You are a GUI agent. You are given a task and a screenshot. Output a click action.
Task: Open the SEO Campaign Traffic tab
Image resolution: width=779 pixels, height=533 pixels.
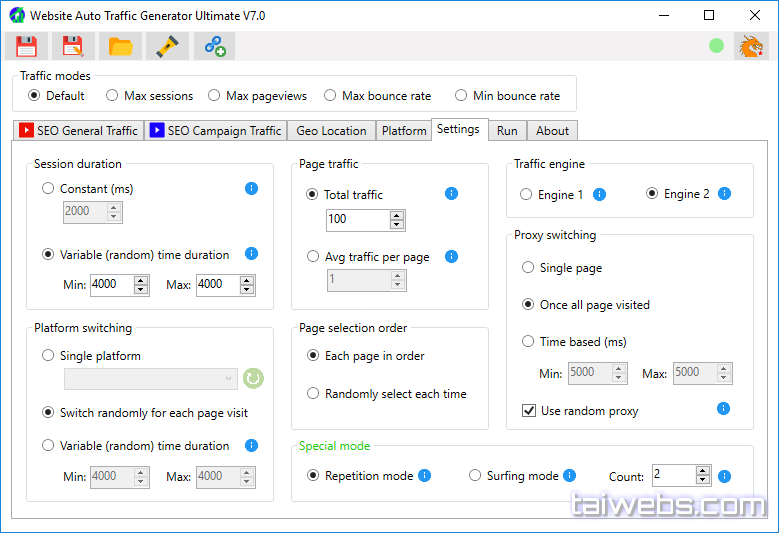[x=216, y=131]
